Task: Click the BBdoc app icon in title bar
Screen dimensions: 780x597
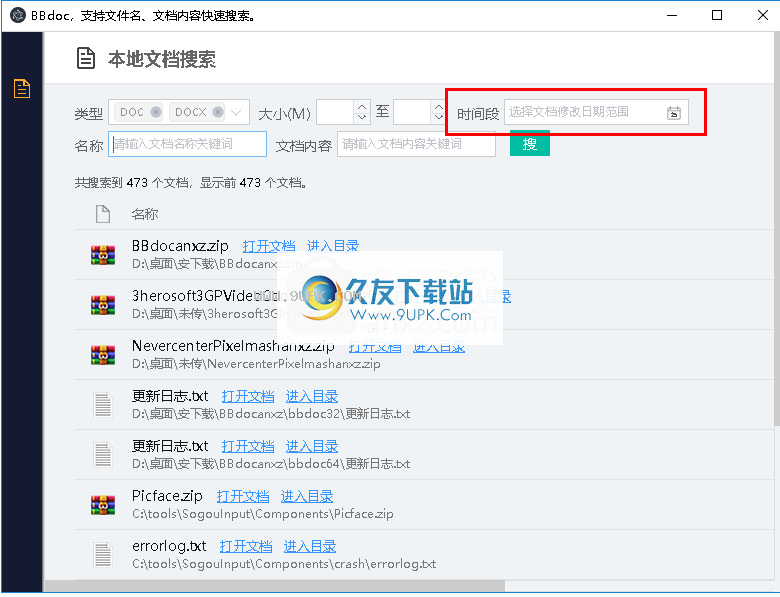Action: (17, 15)
